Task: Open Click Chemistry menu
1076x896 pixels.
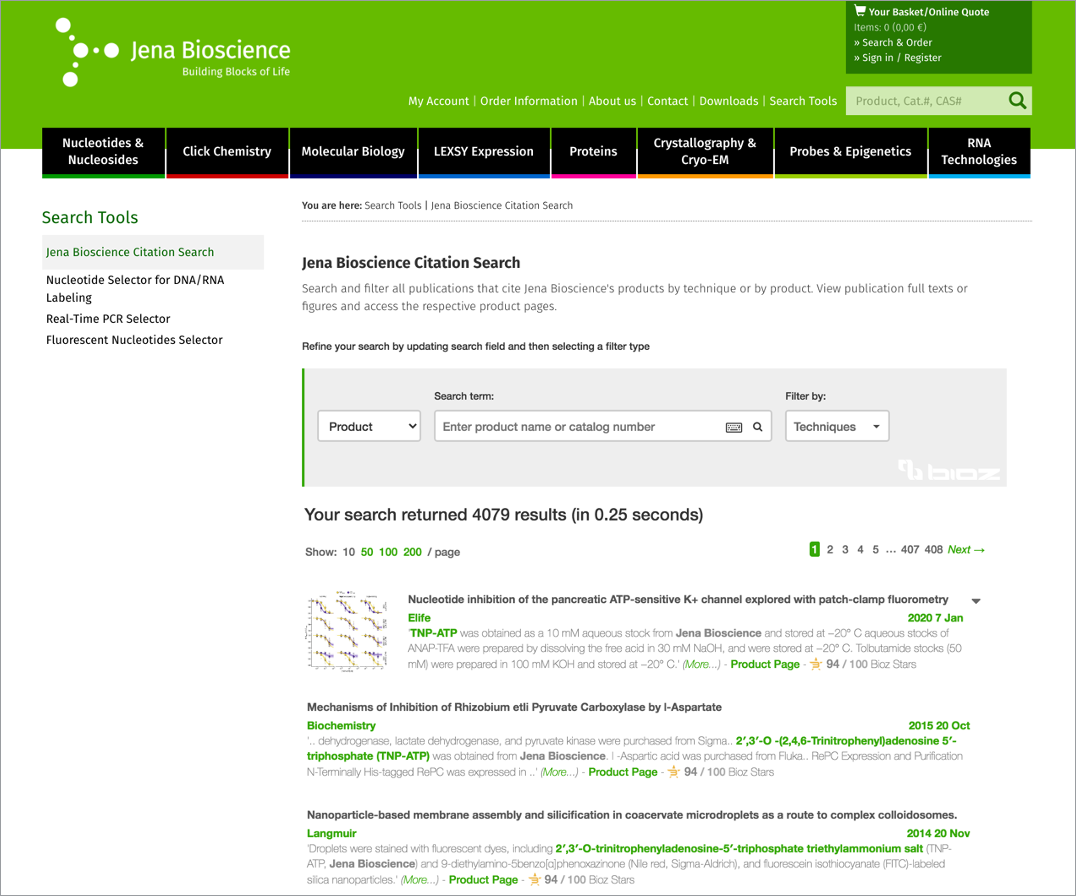Action: [227, 152]
